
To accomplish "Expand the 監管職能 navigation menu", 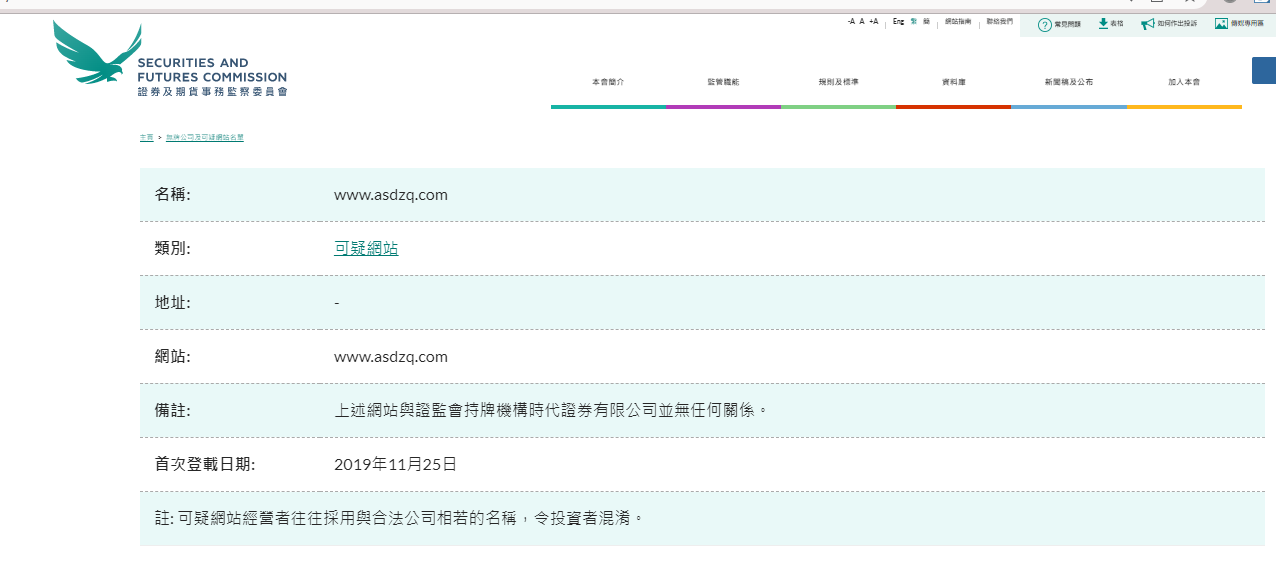I will coord(722,82).
